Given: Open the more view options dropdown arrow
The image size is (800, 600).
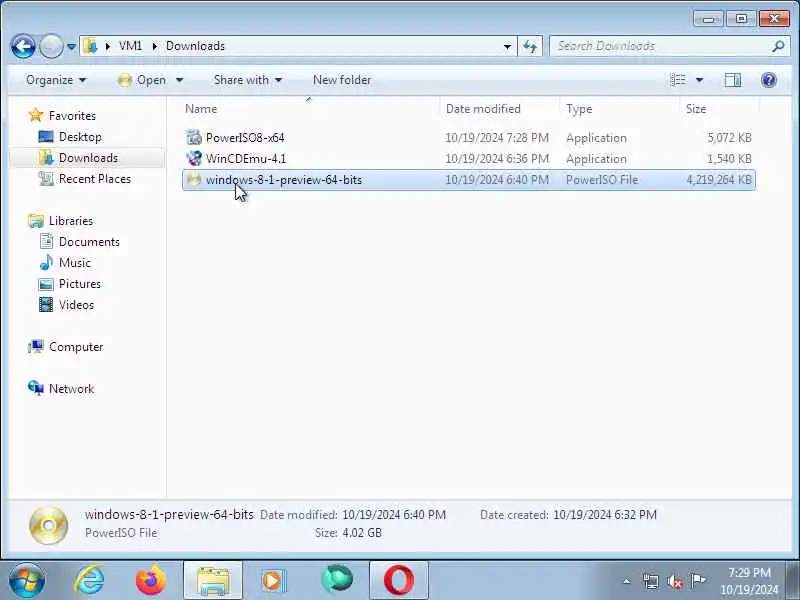Looking at the screenshot, I should (x=699, y=80).
